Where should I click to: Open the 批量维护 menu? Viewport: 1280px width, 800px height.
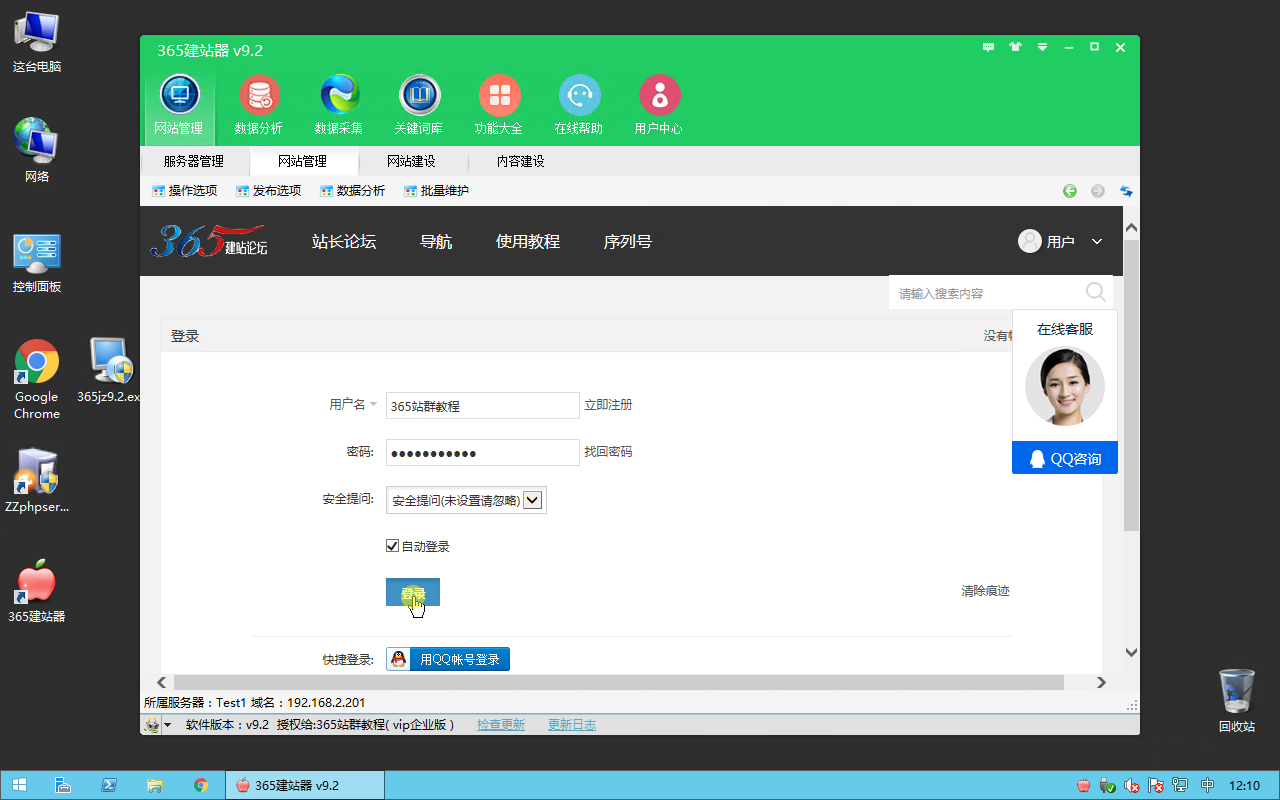click(x=436, y=191)
